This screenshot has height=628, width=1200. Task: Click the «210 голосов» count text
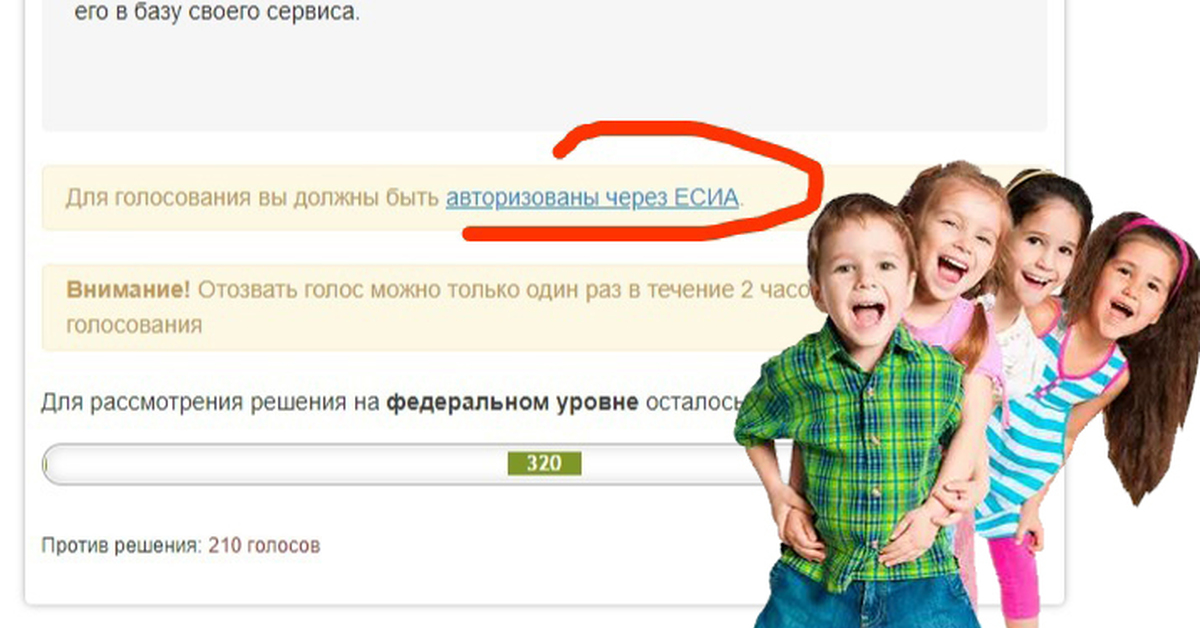click(x=264, y=546)
